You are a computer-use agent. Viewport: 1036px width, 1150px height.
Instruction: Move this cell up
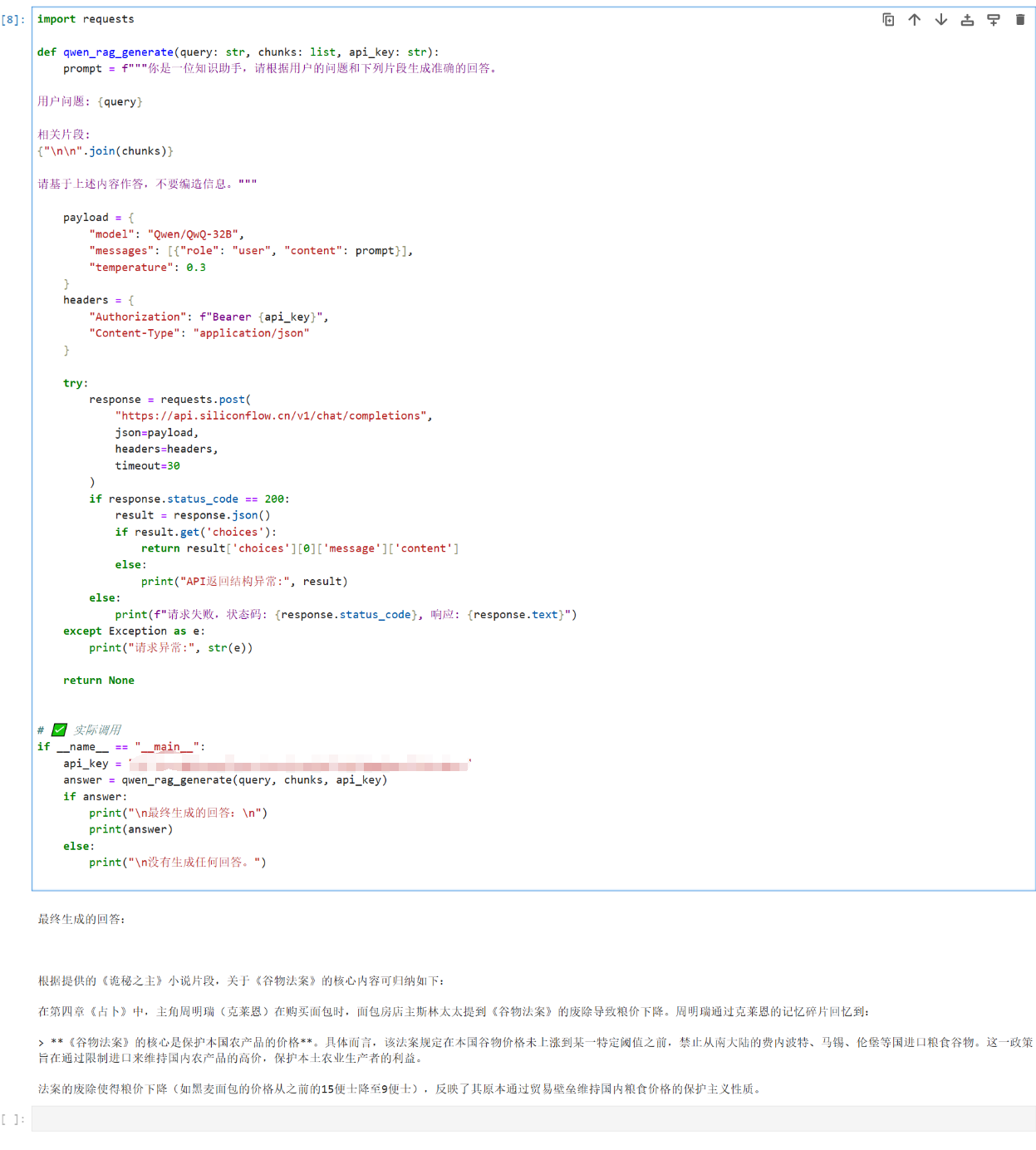pyautogui.click(x=915, y=20)
